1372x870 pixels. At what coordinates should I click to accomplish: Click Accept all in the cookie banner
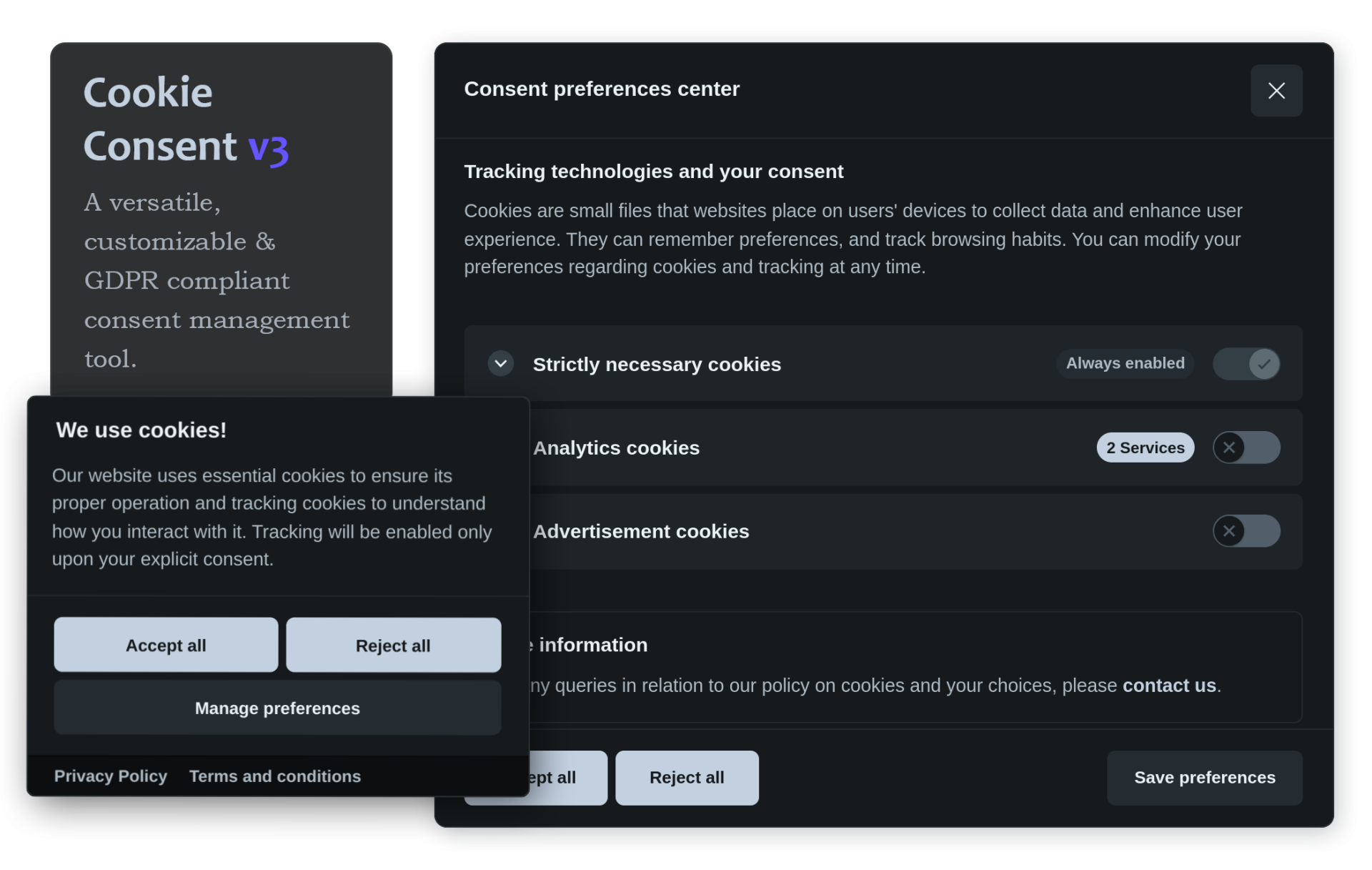[165, 644]
